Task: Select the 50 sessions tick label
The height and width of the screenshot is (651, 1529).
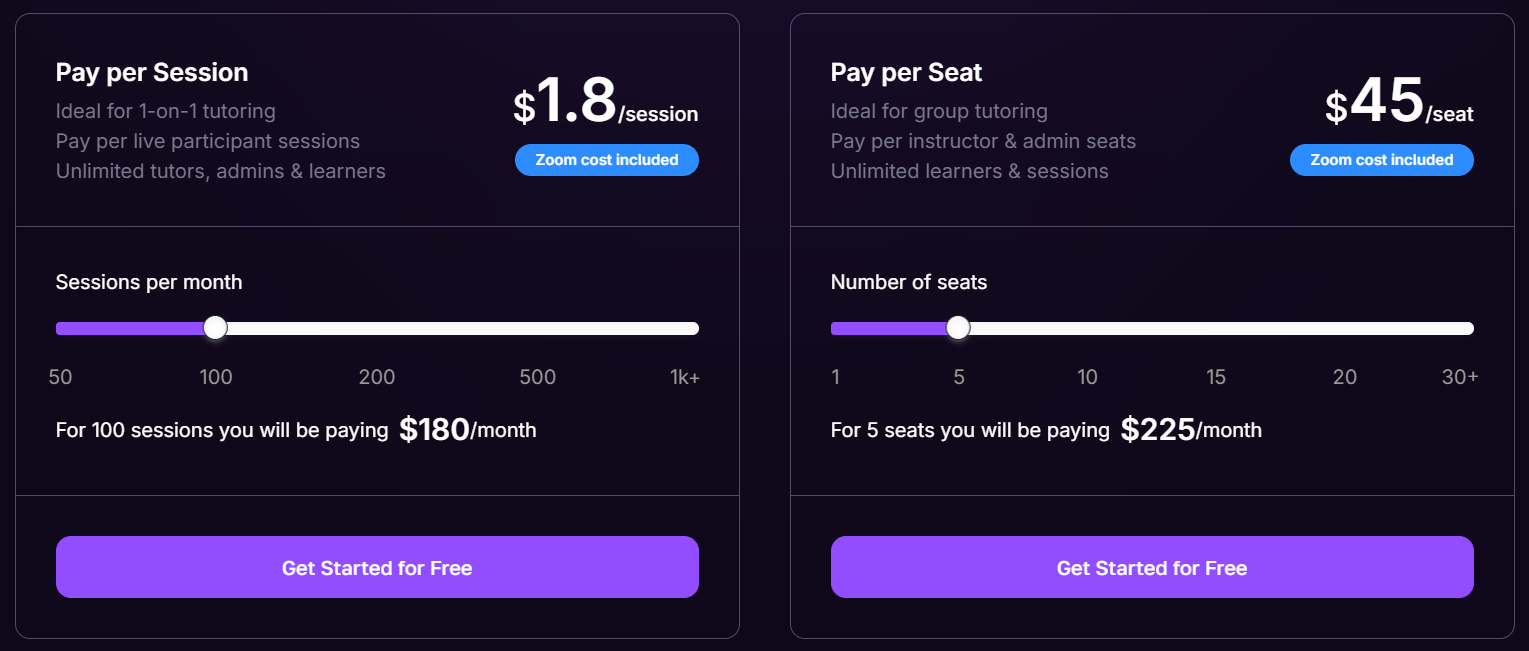Action: (x=60, y=377)
